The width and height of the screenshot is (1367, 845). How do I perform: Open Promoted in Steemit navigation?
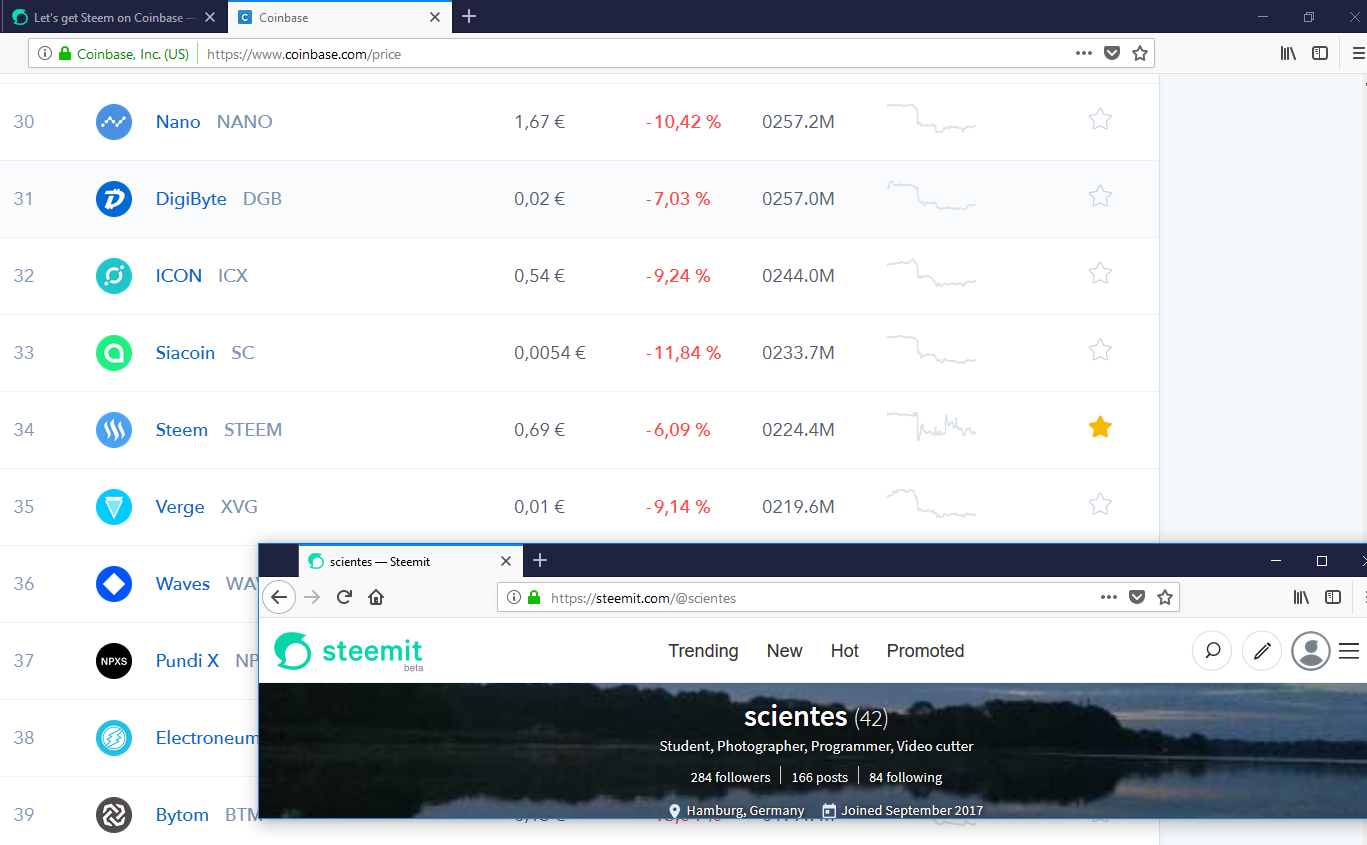(x=925, y=651)
